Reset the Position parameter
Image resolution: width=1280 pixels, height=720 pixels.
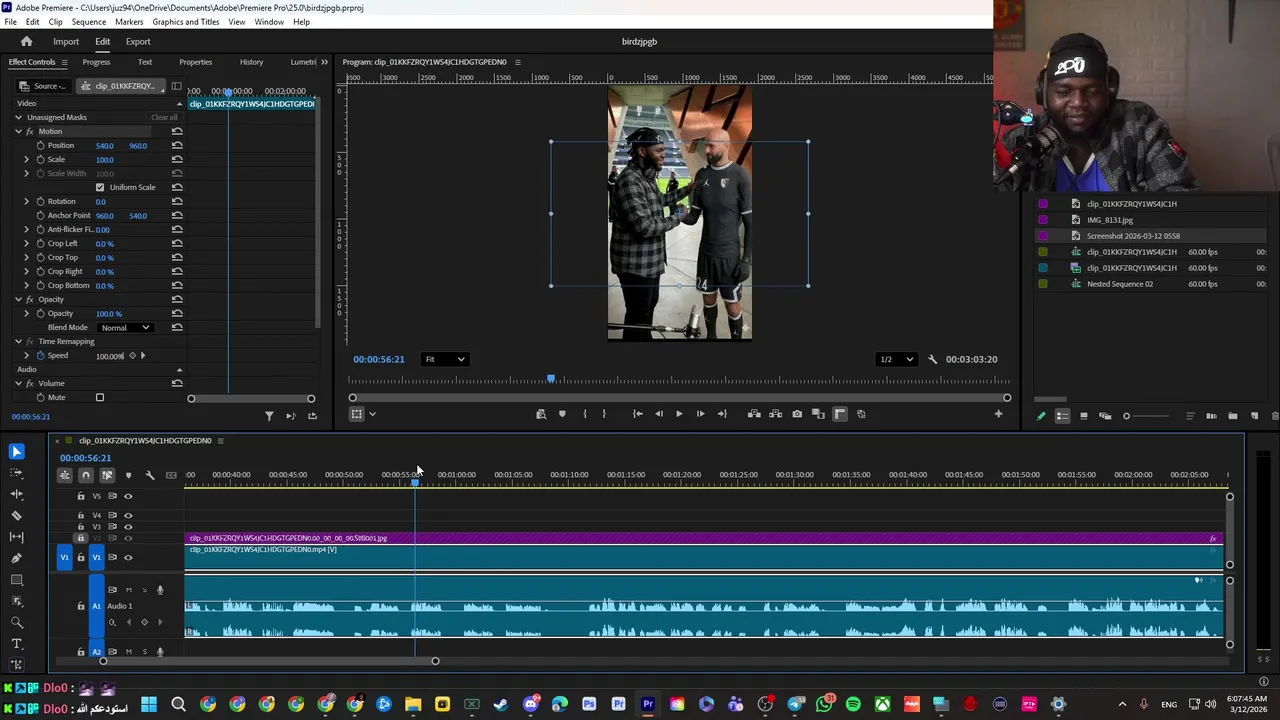point(177,146)
